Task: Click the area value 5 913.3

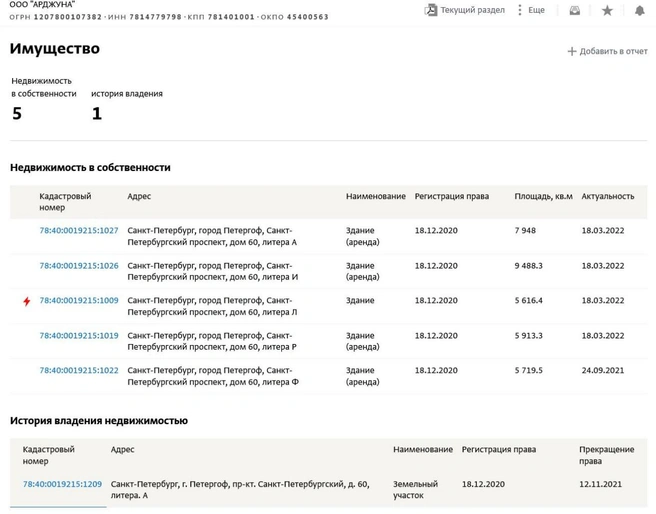Action: [528, 335]
